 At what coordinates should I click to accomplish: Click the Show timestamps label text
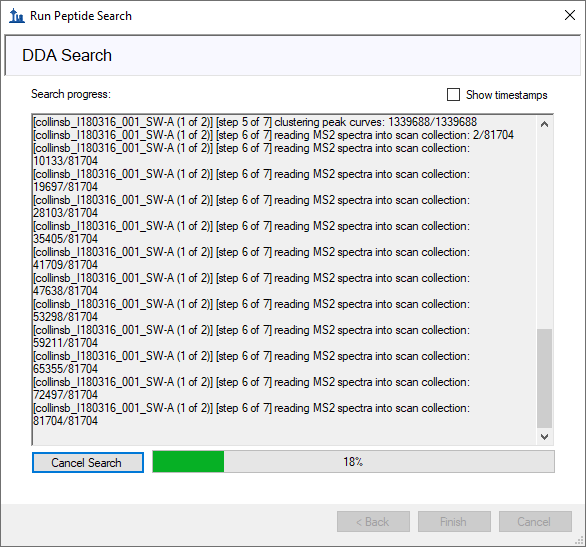pyautogui.click(x=506, y=95)
